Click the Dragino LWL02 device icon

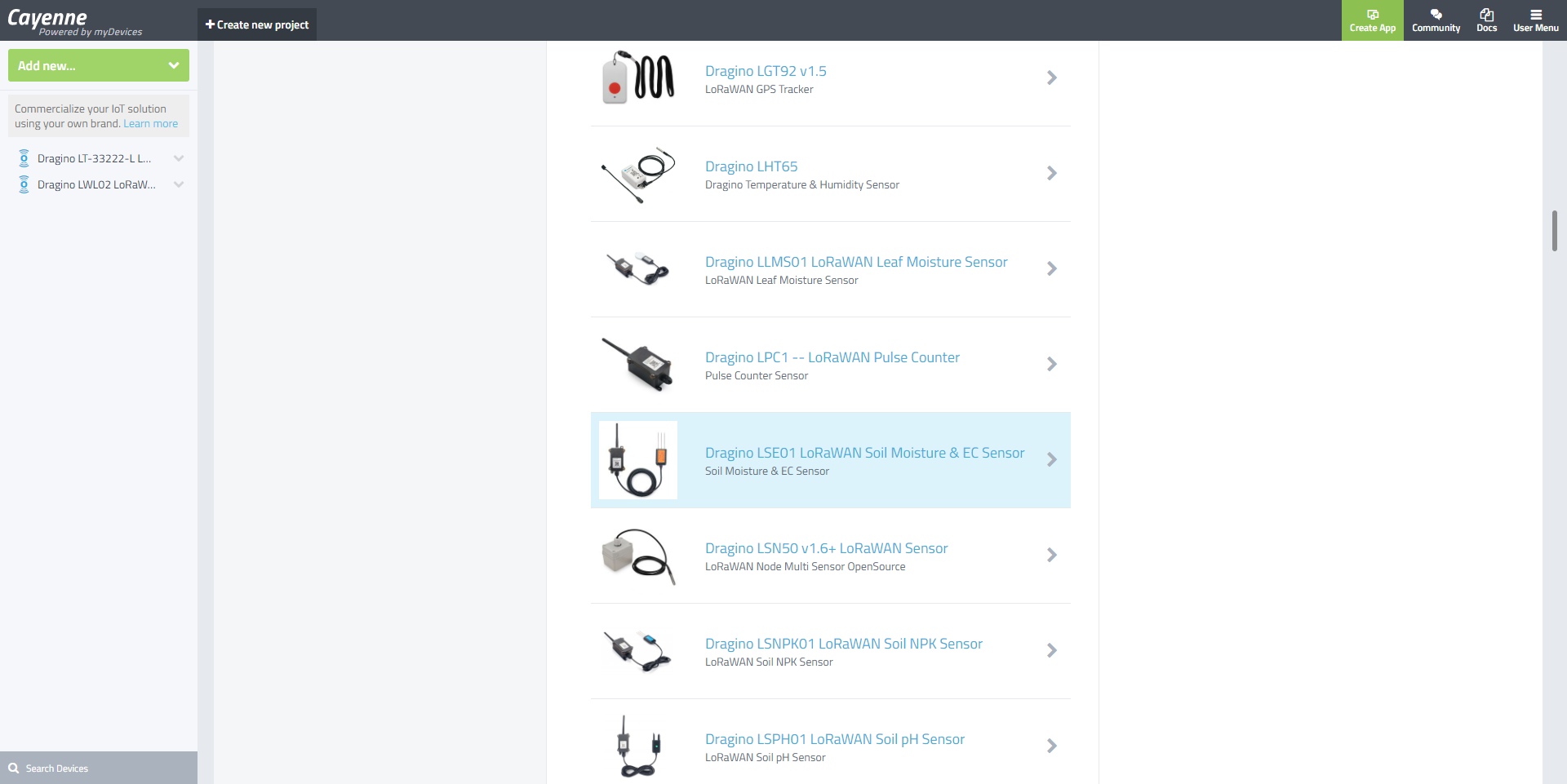click(24, 184)
